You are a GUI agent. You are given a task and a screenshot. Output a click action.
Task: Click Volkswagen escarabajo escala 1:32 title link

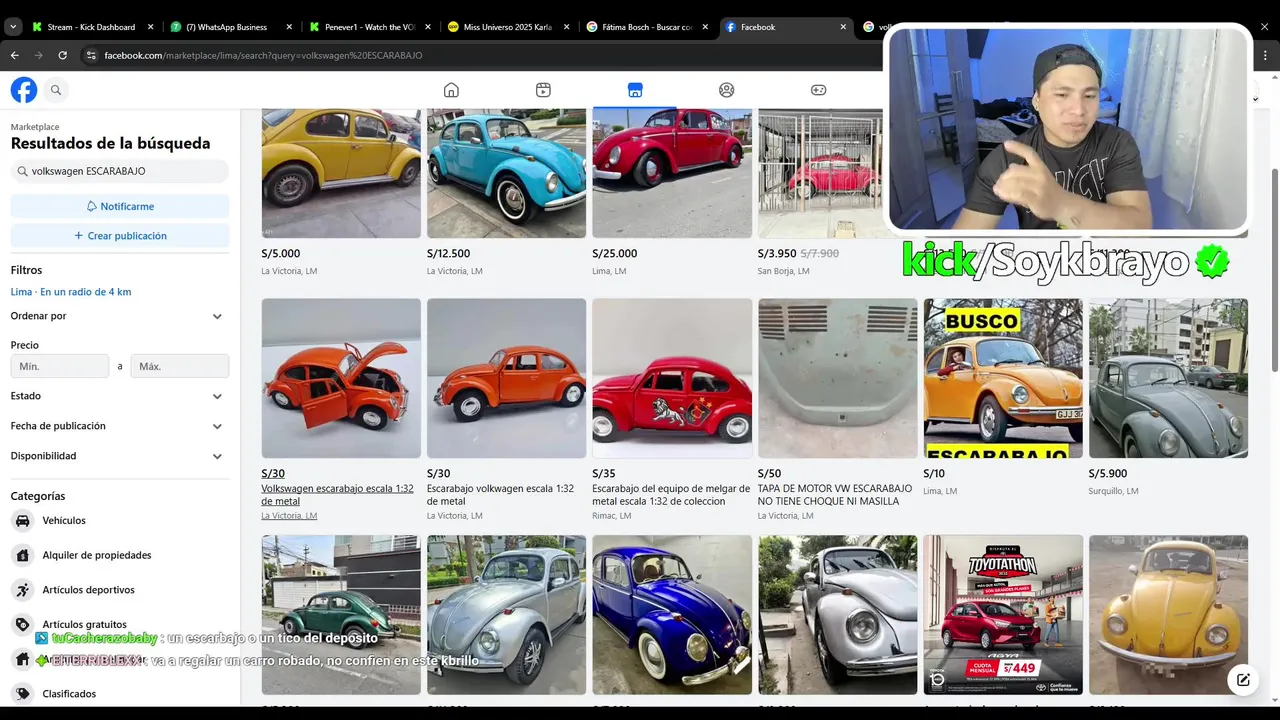337,495
